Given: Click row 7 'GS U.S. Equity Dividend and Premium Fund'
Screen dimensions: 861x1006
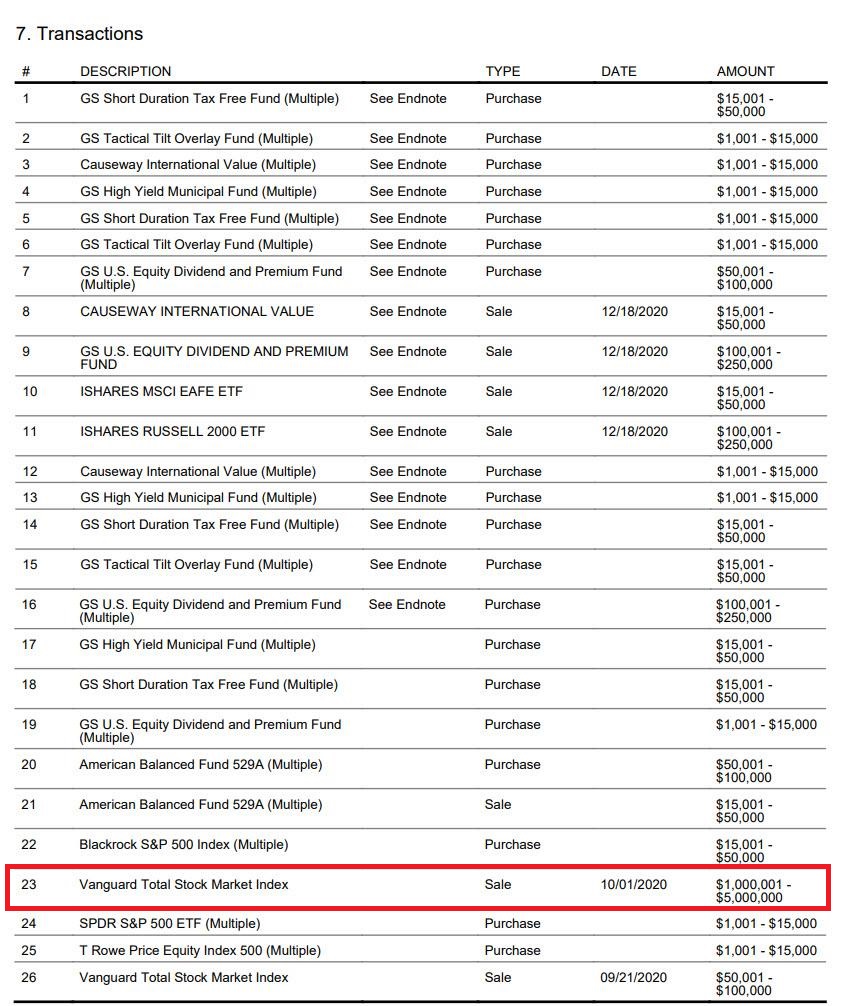Looking at the screenshot, I should [211, 278].
